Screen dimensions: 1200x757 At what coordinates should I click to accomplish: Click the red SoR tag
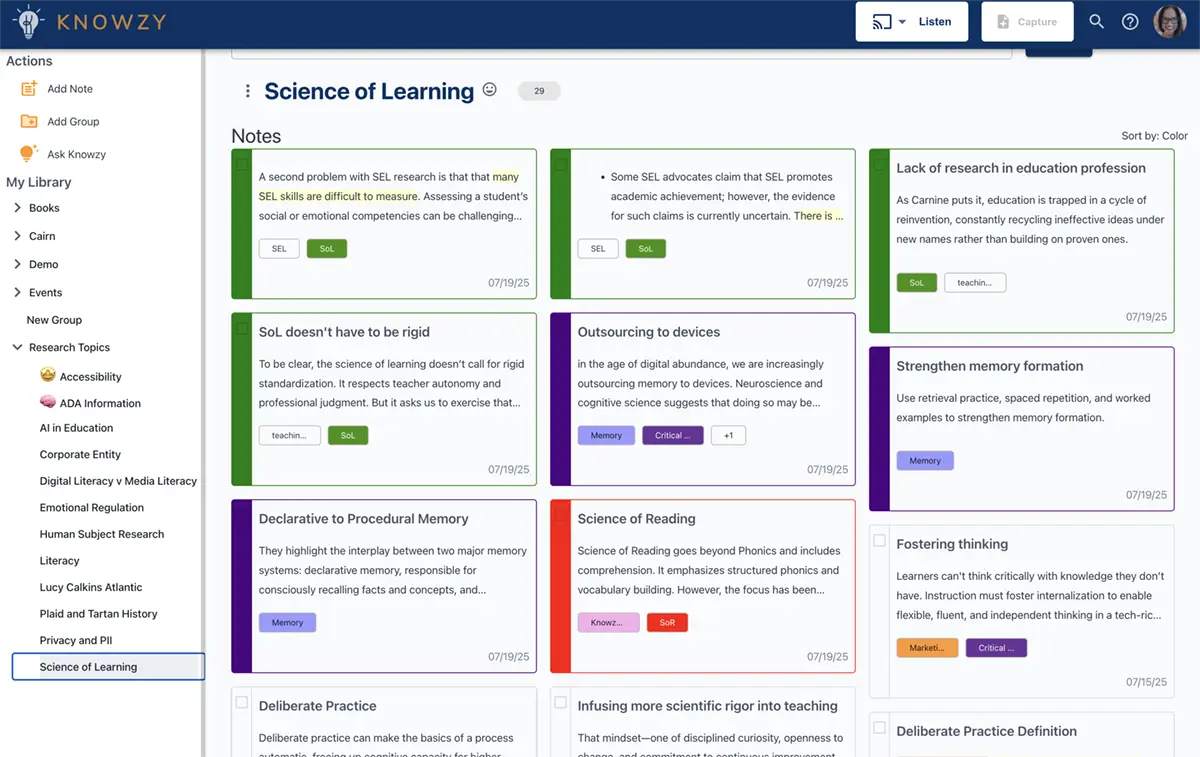click(667, 622)
